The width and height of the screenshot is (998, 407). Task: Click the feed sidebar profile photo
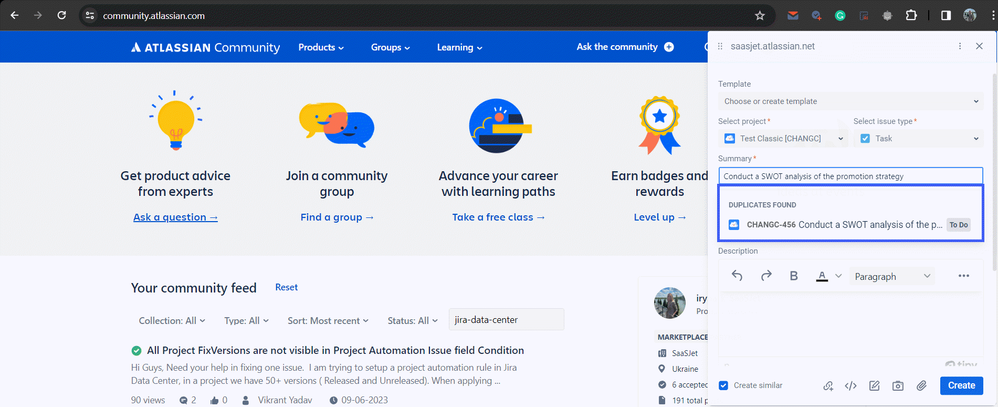click(x=670, y=303)
